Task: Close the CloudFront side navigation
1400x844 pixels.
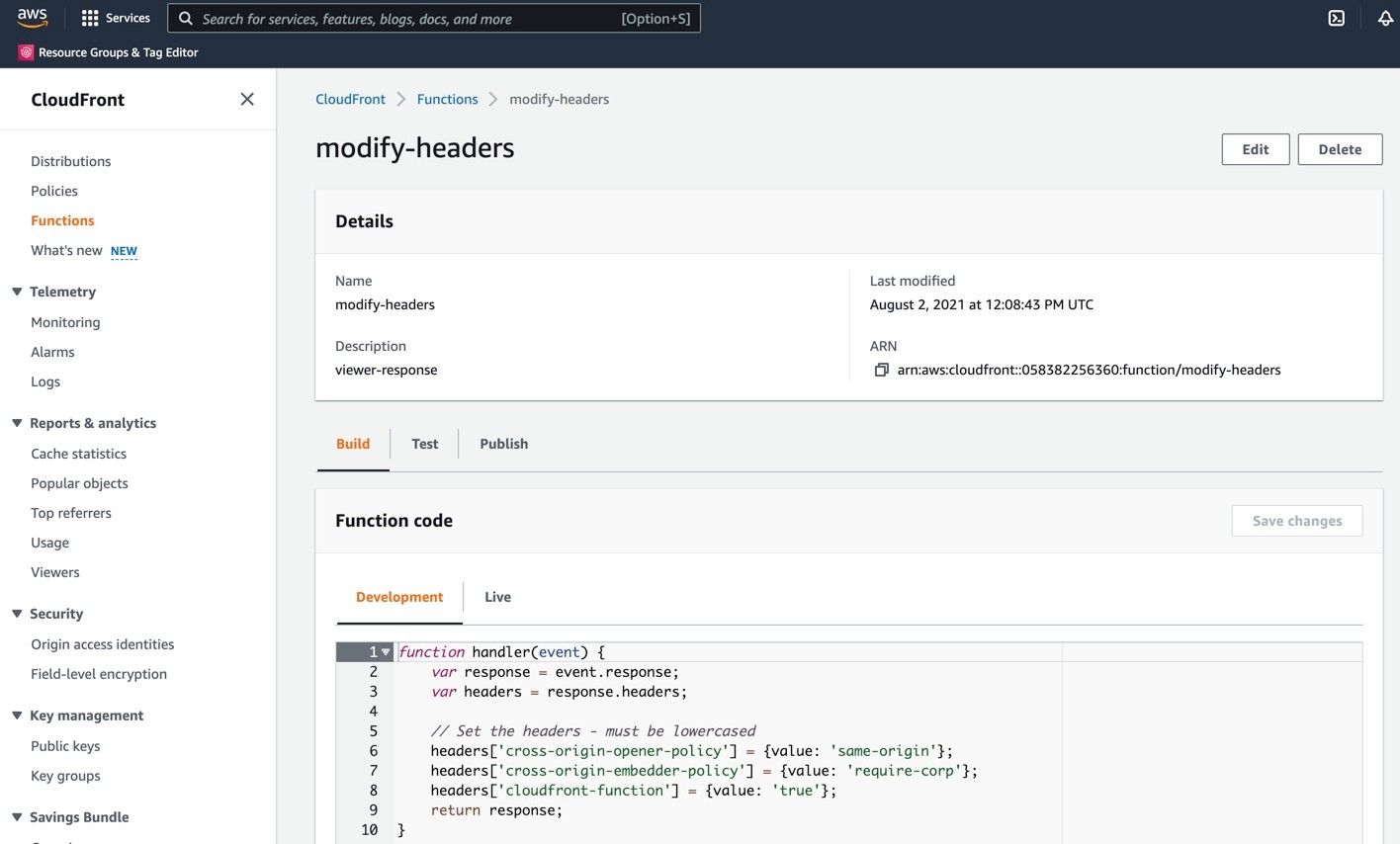Action: 247,99
